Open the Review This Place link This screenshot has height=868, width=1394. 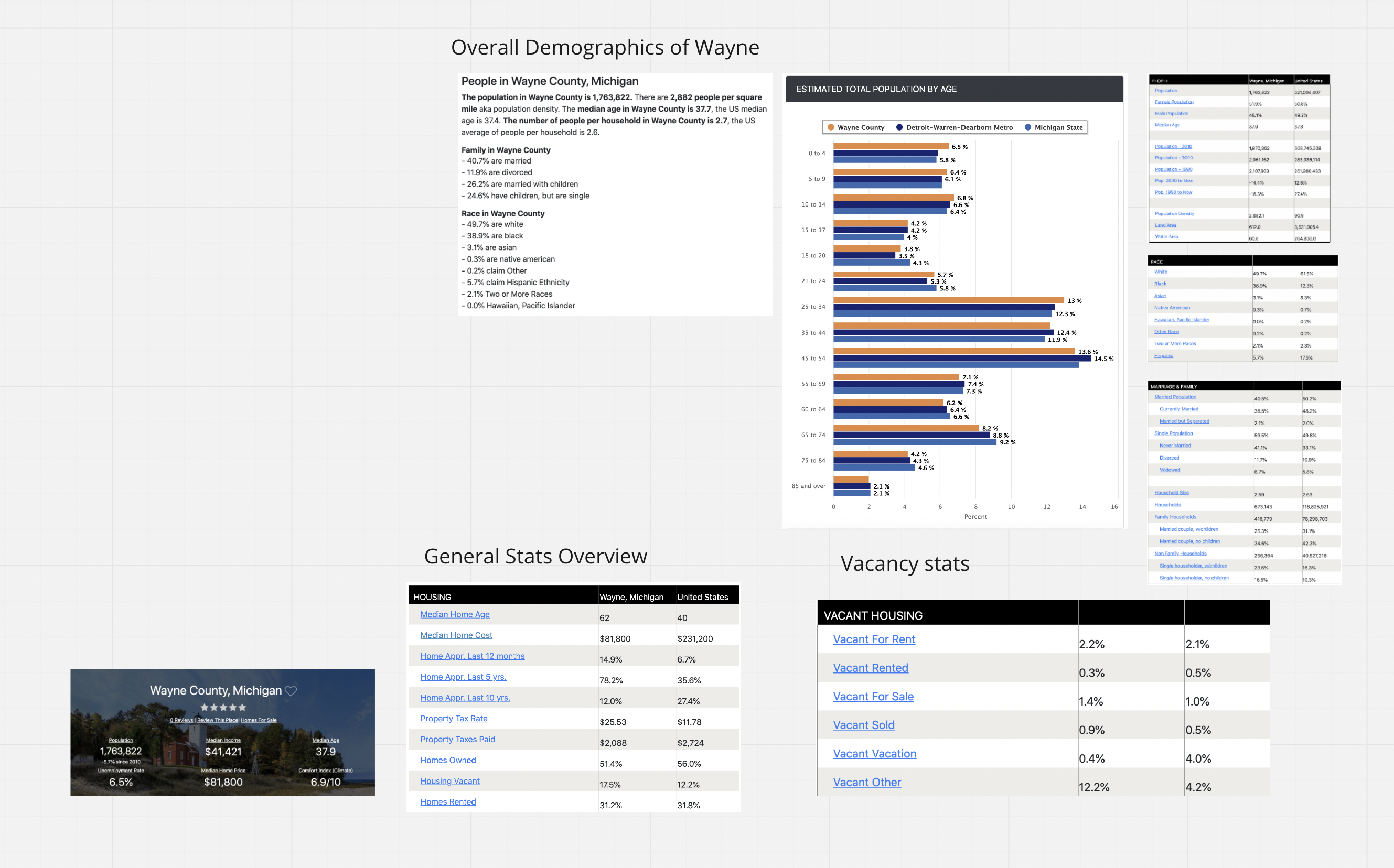[218, 720]
